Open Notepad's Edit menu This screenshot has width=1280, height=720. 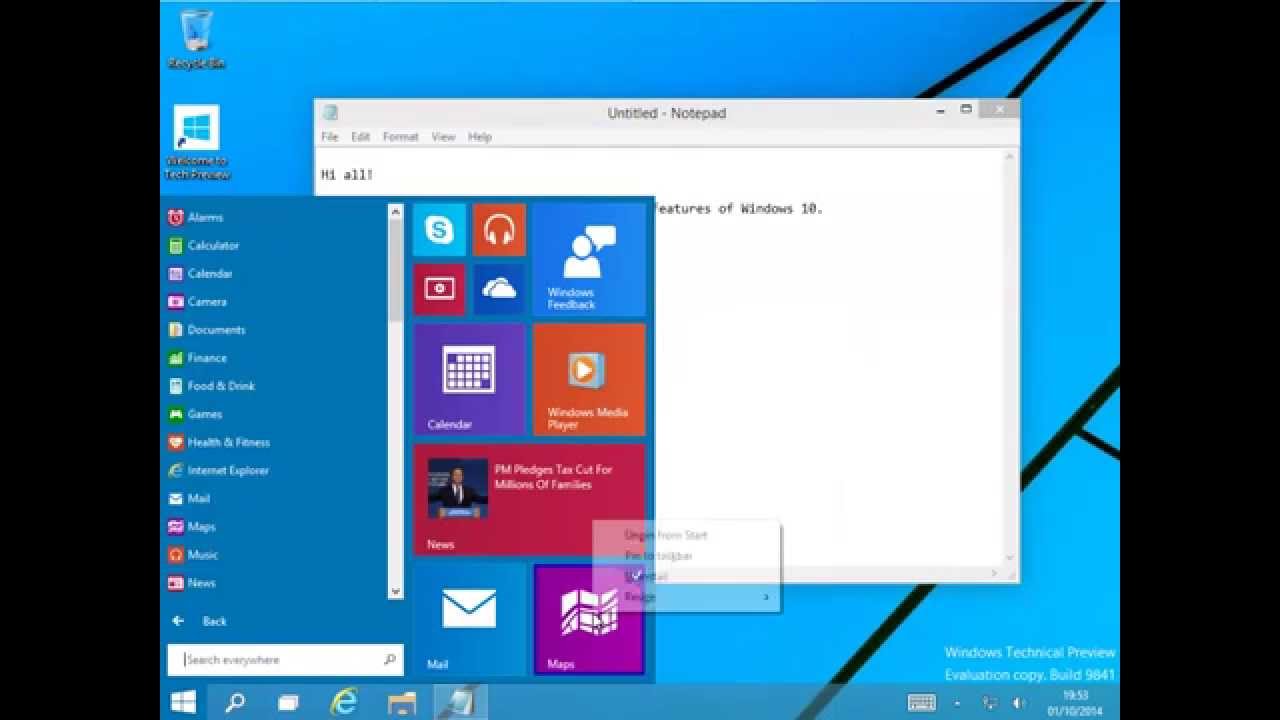tap(360, 137)
